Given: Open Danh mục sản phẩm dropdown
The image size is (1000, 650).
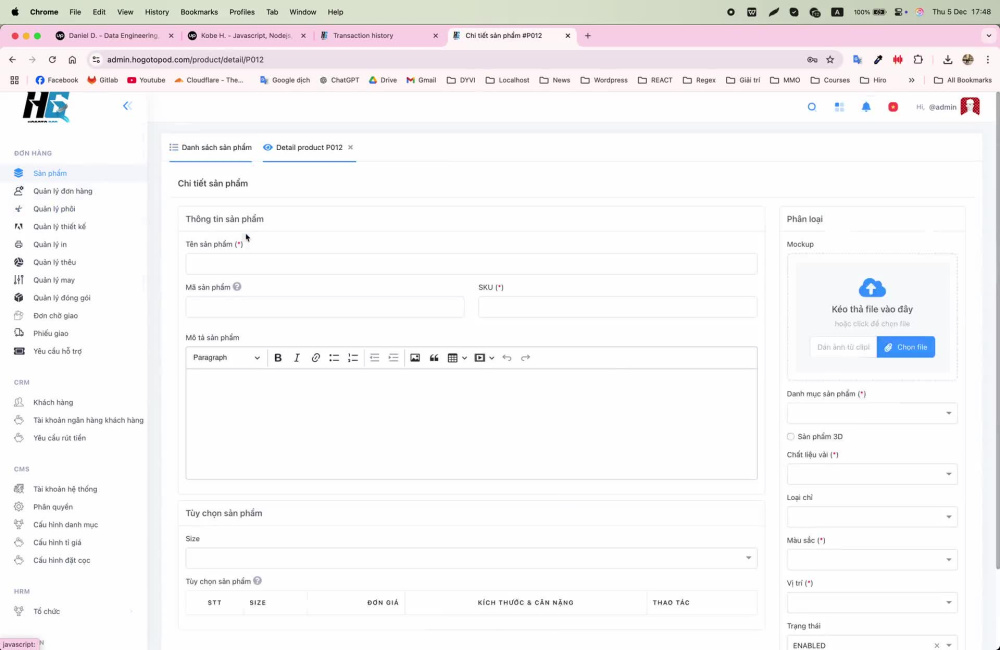Looking at the screenshot, I should (x=872, y=413).
